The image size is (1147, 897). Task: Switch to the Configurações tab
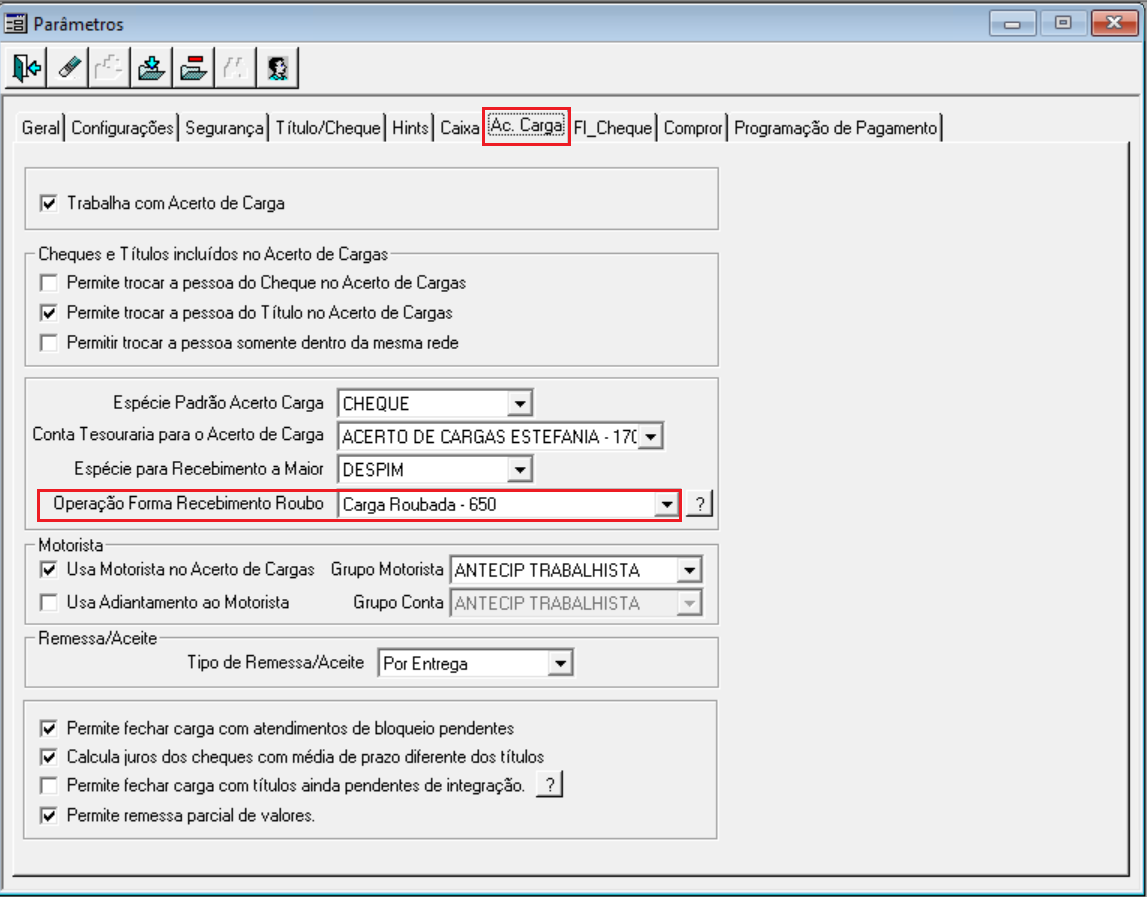(122, 128)
